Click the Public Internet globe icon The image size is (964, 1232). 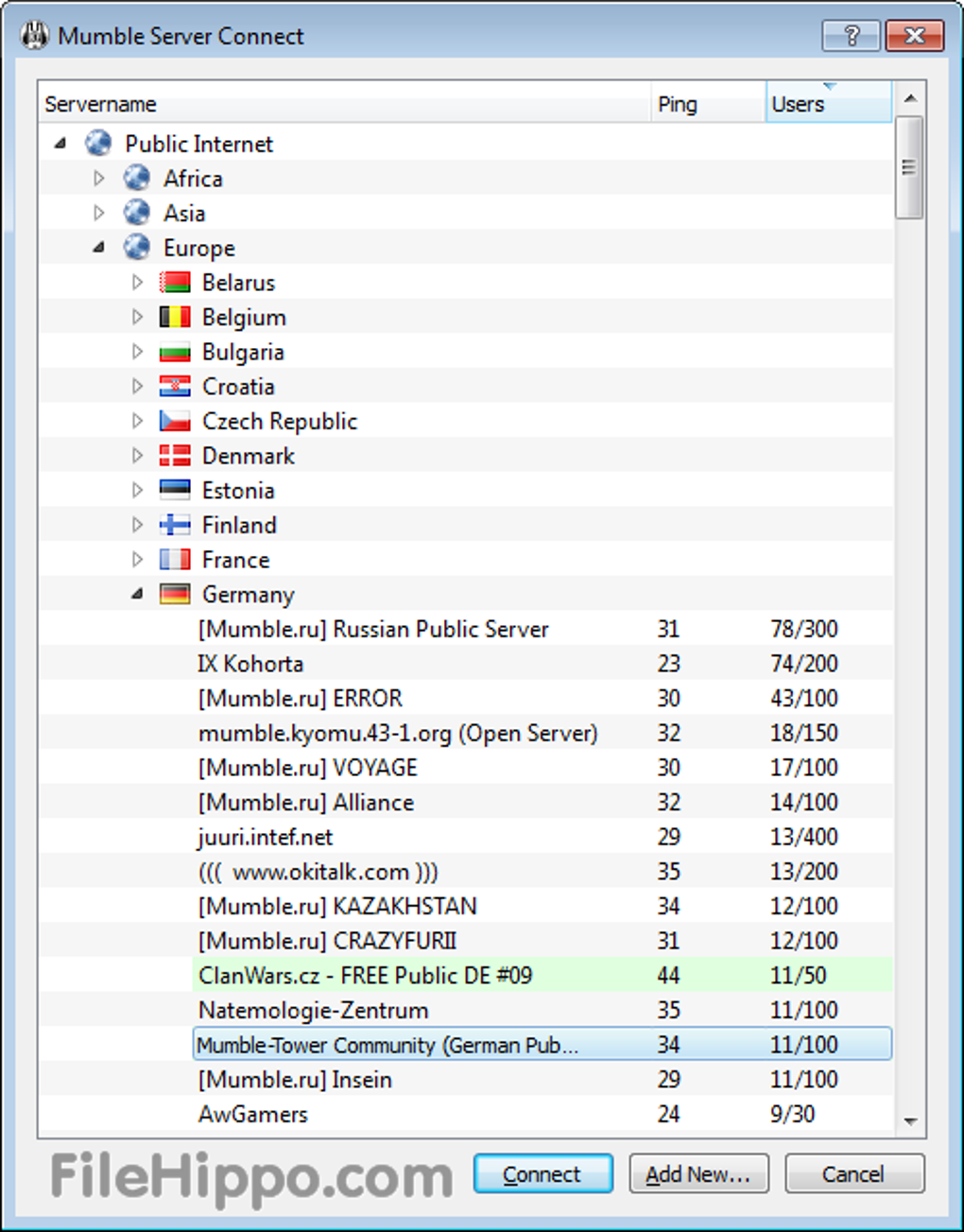[x=98, y=144]
